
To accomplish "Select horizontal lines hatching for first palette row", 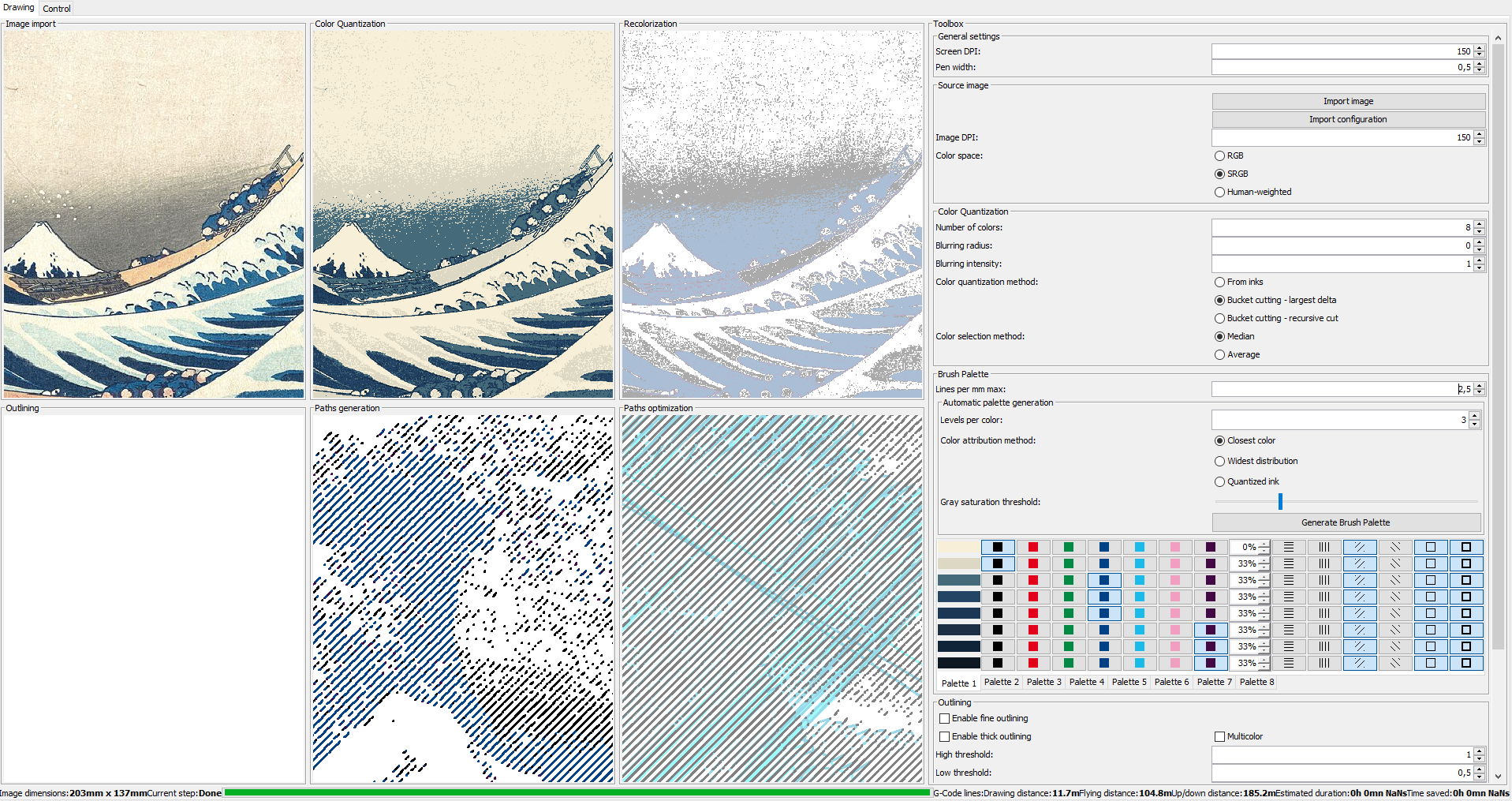I will (1290, 546).
